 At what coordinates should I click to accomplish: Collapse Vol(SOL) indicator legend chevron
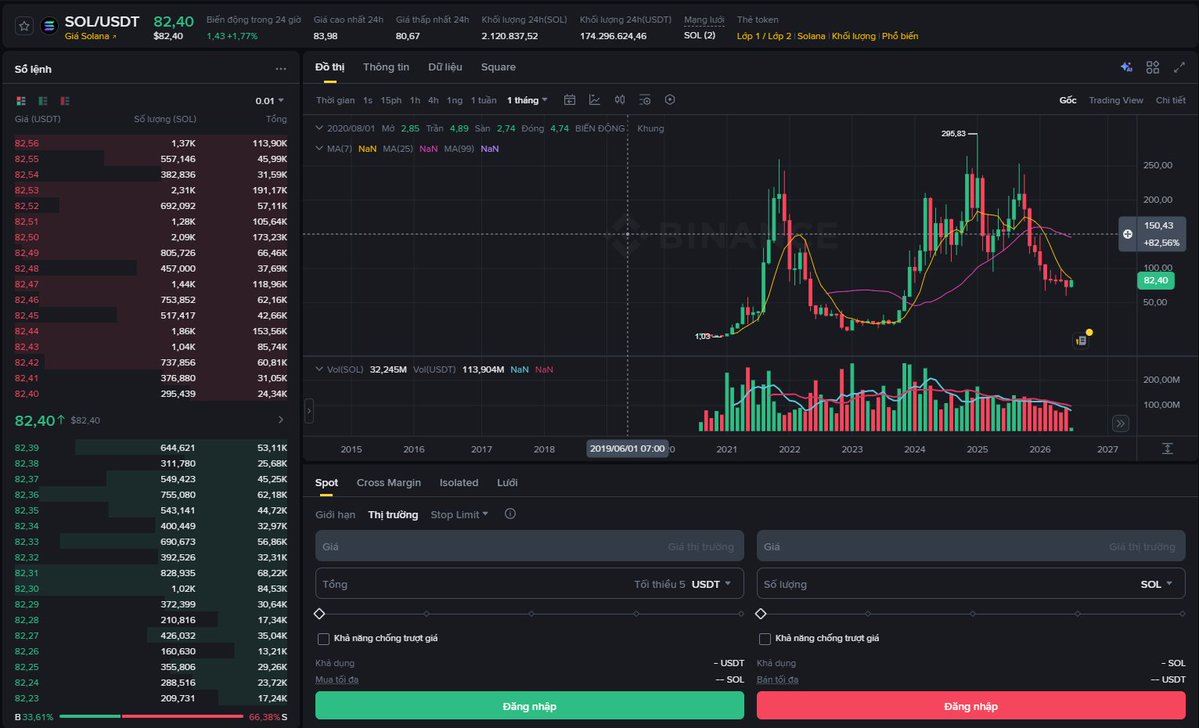point(319,369)
